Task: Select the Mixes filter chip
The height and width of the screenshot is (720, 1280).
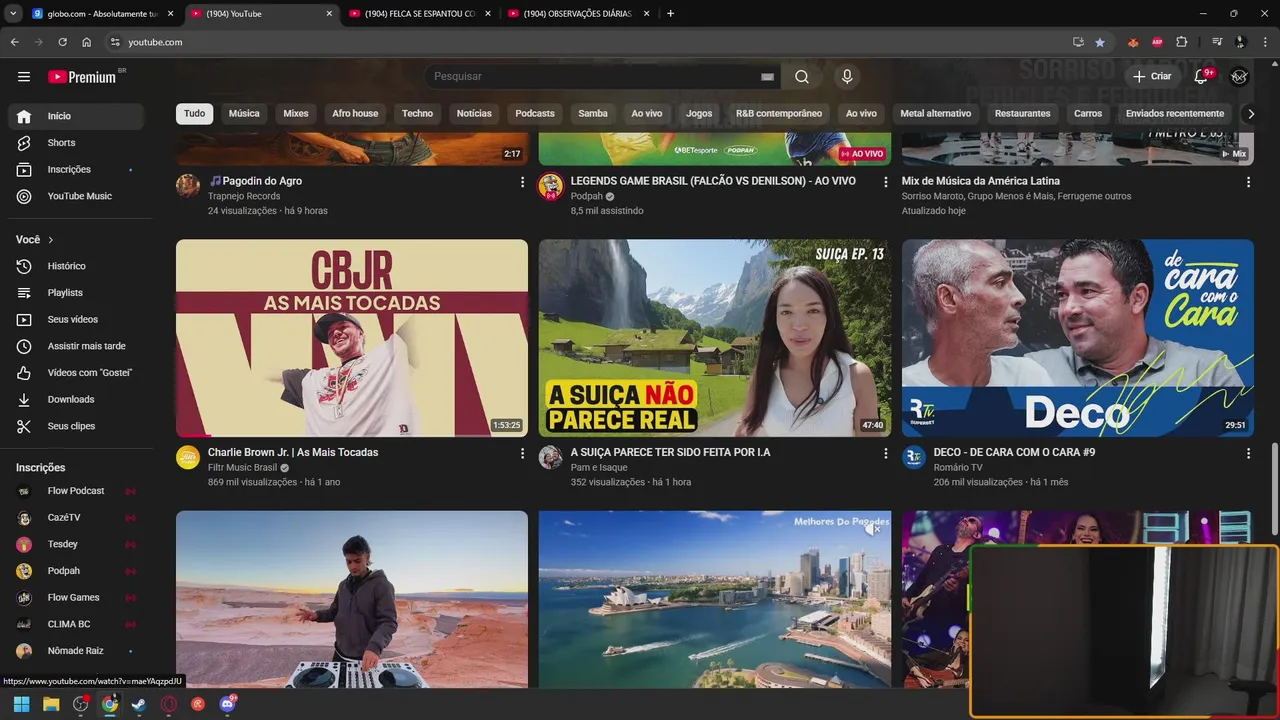Action: 296,114
